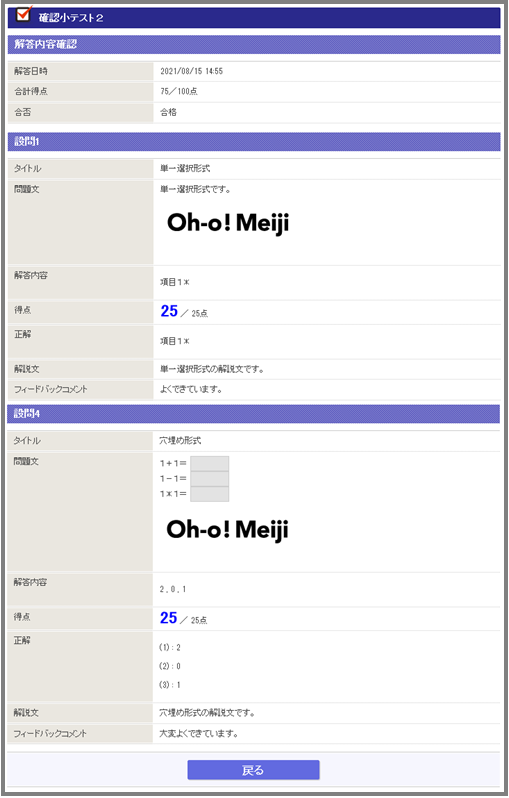
Task: Click the answer date 2021/08/15 14:55
Action: 191,71
